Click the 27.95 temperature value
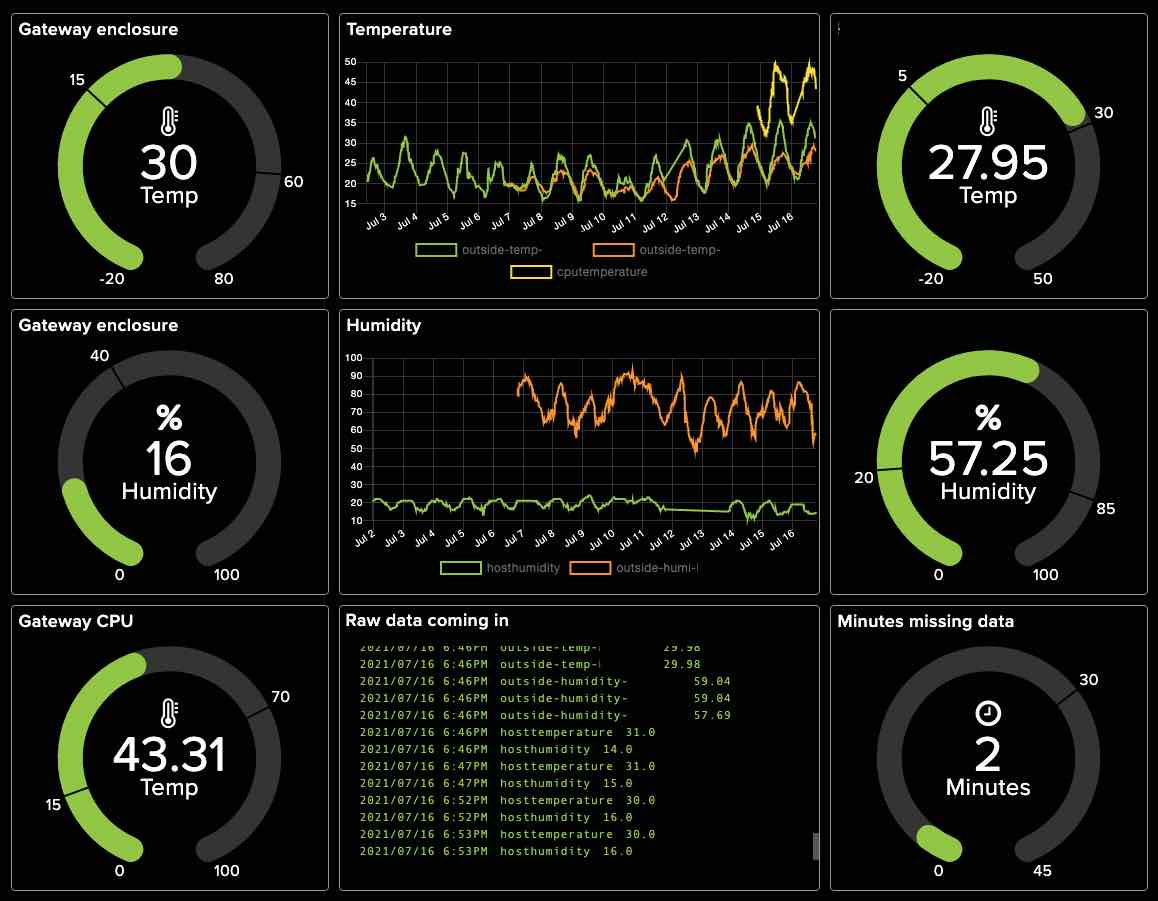Image resolution: width=1158 pixels, height=901 pixels. pos(988,162)
